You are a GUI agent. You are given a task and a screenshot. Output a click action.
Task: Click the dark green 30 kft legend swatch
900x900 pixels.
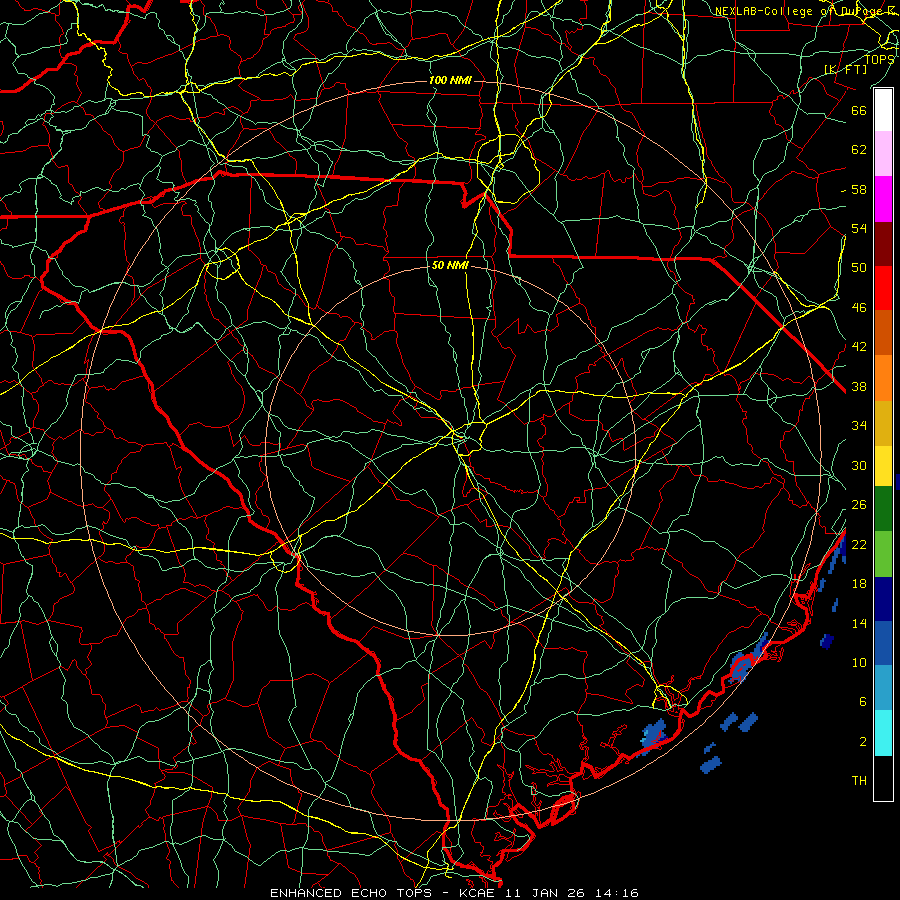click(883, 509)
